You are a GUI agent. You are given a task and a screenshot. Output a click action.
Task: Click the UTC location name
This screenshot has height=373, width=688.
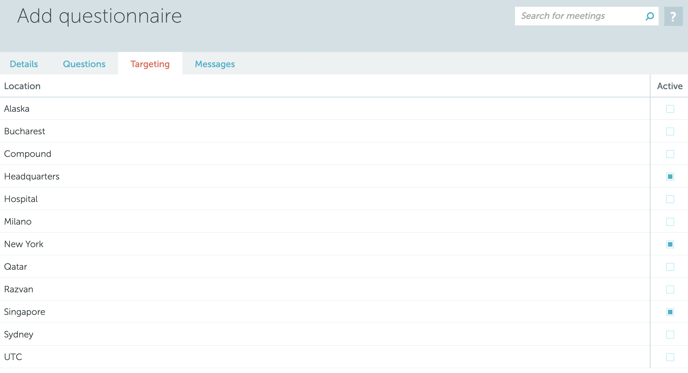(13, 357)
